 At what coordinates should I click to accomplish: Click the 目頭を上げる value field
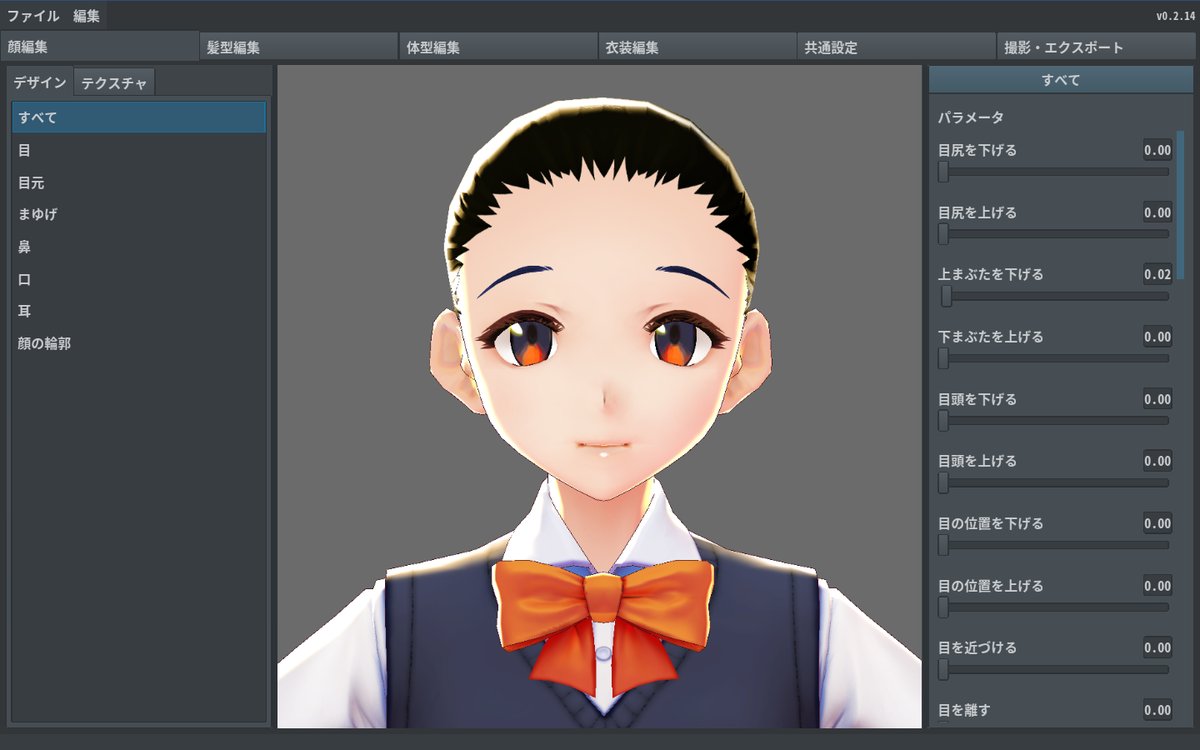click(1157, 461)
